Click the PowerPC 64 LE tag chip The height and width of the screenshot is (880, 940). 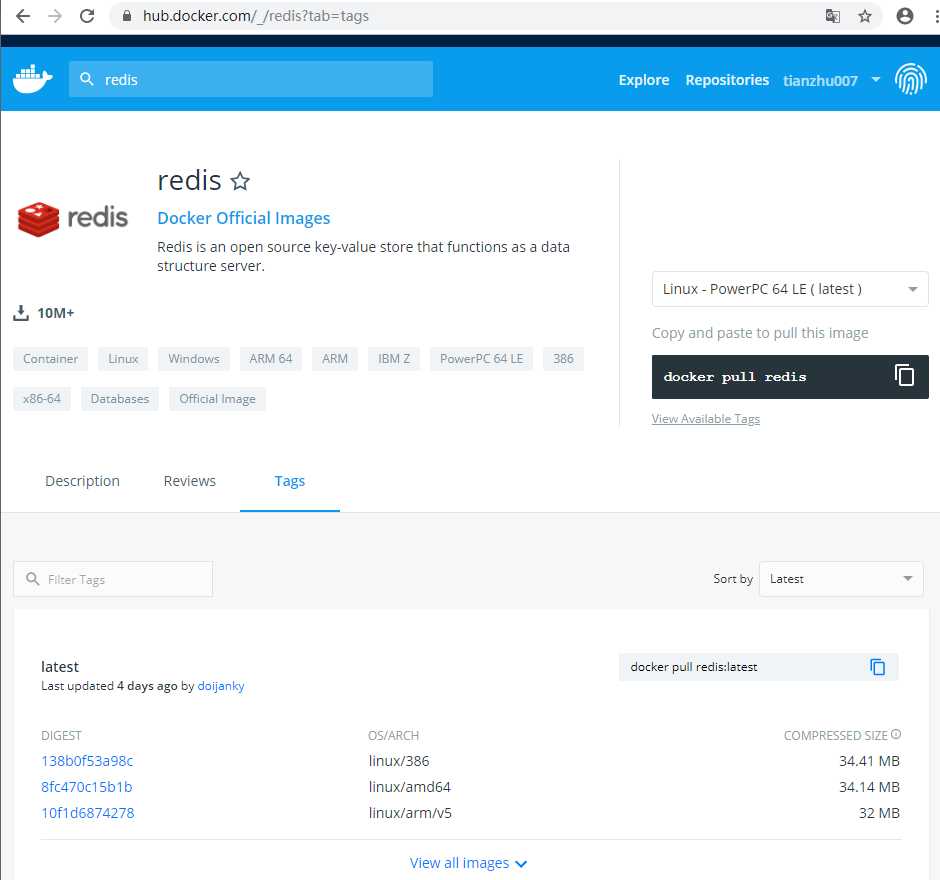coord(481,358)
